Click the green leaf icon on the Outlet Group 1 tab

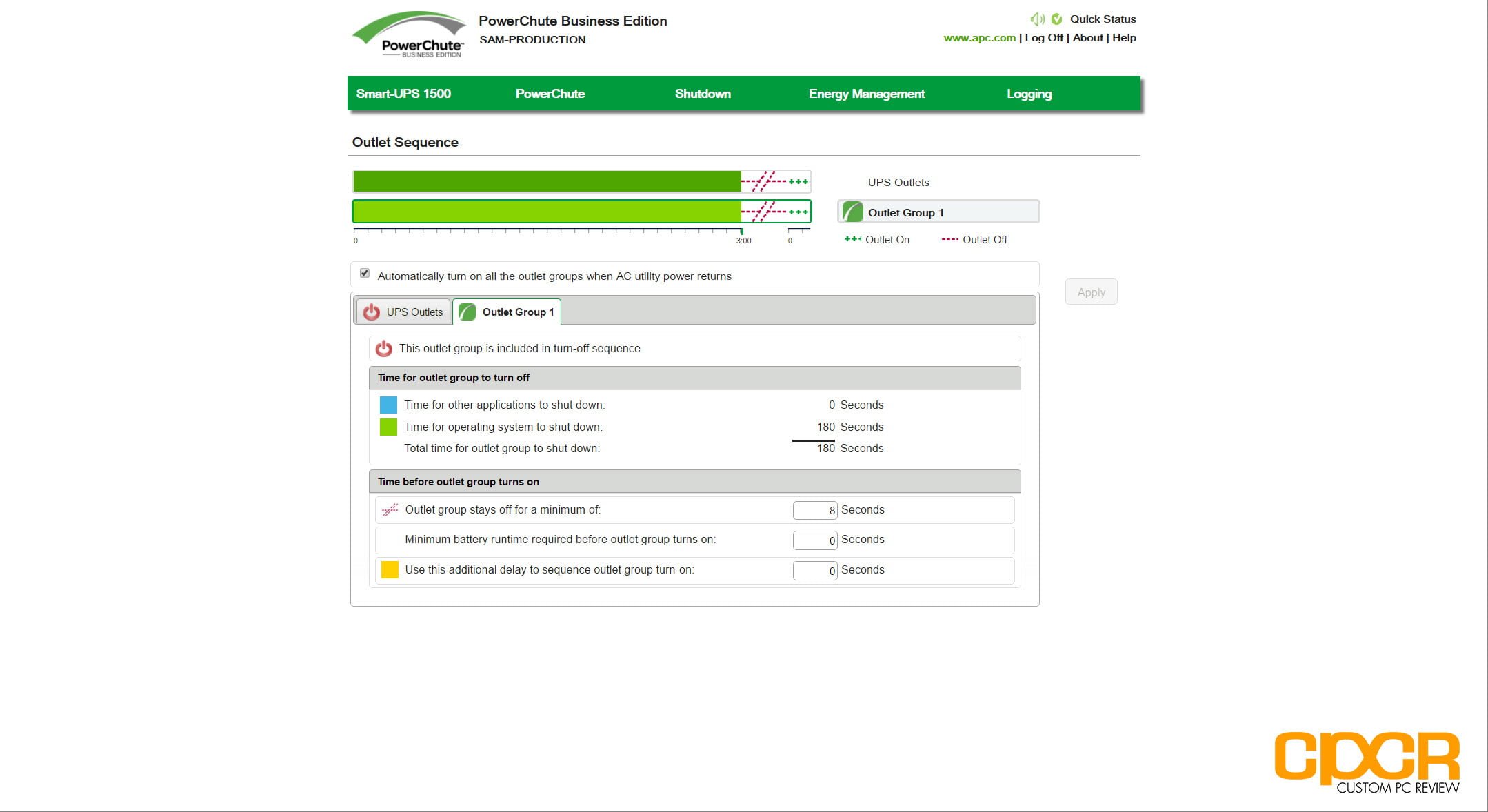467,312
